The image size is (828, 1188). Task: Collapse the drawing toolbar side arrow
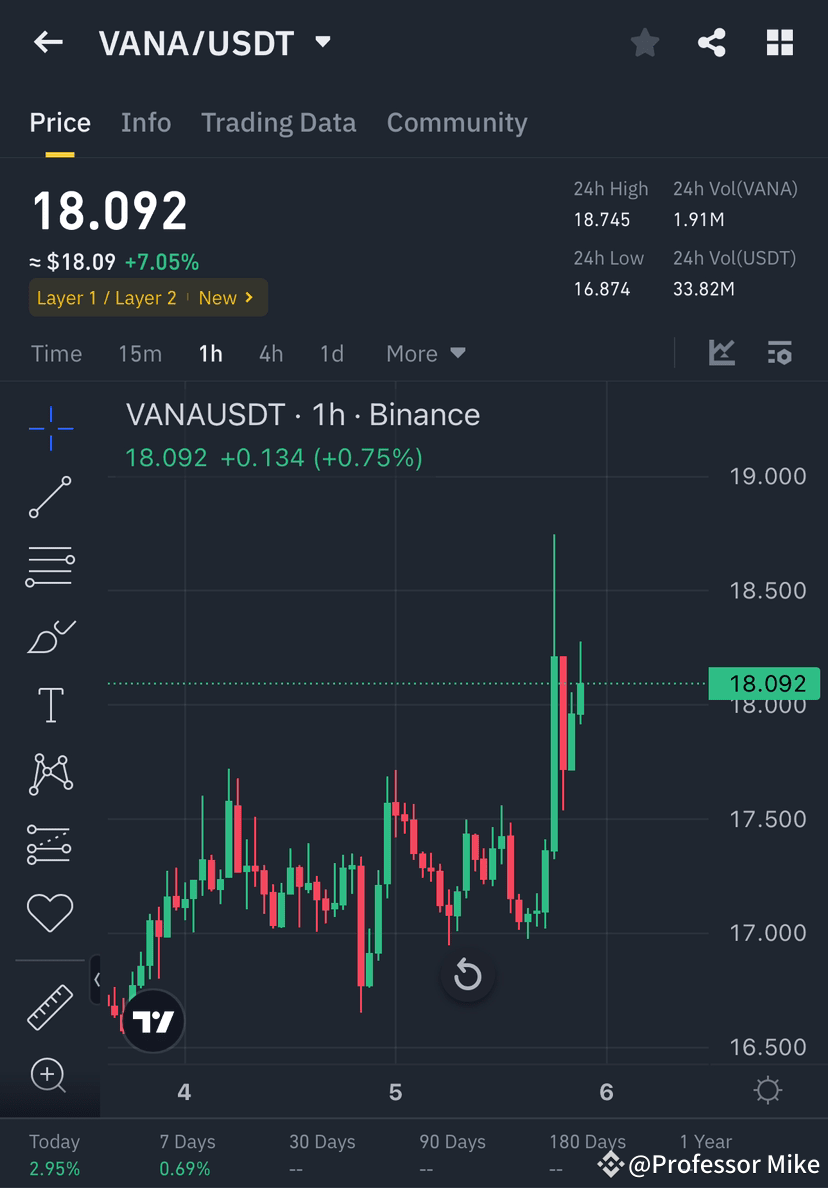click(96, 980)
